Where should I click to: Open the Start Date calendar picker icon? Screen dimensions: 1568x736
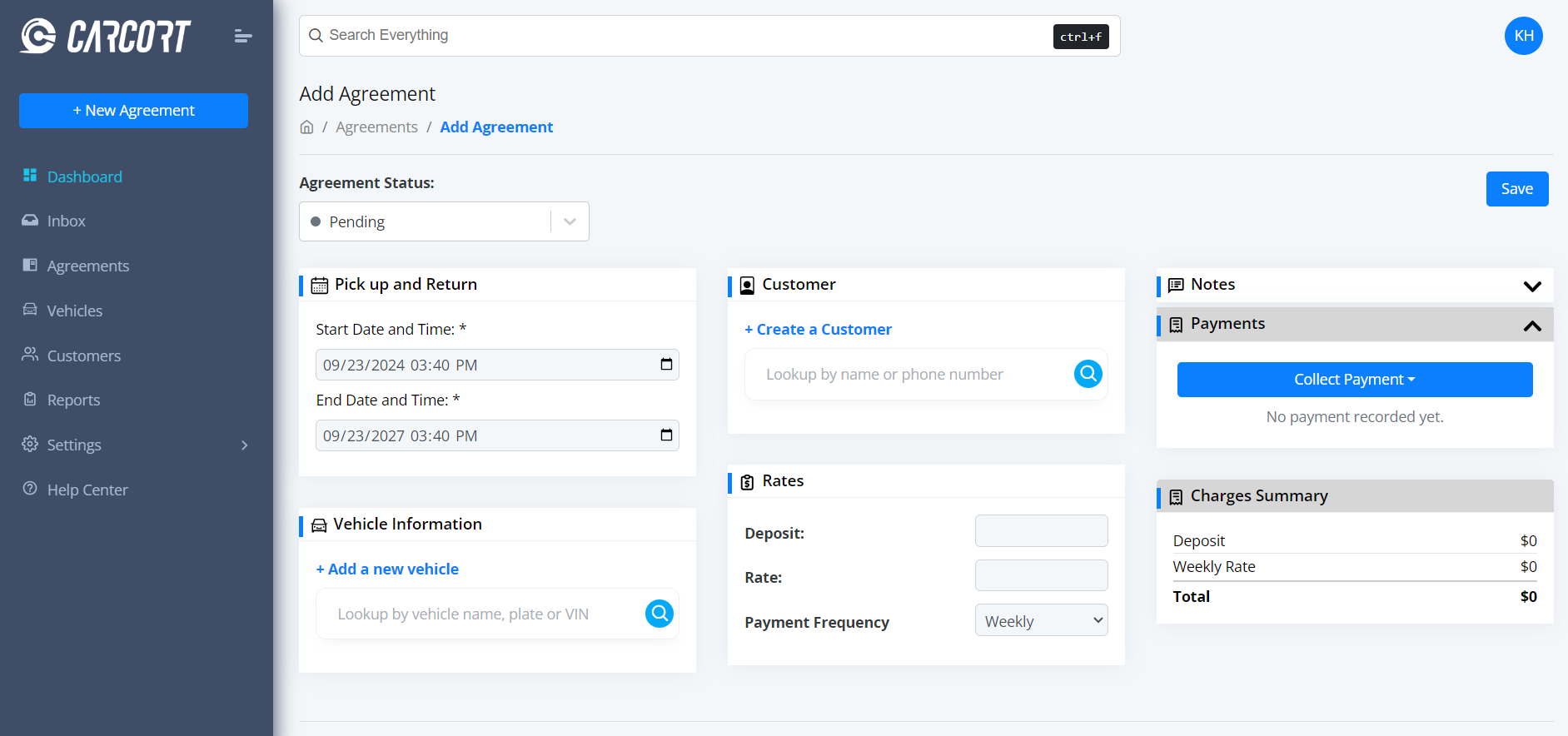[666, 365]
